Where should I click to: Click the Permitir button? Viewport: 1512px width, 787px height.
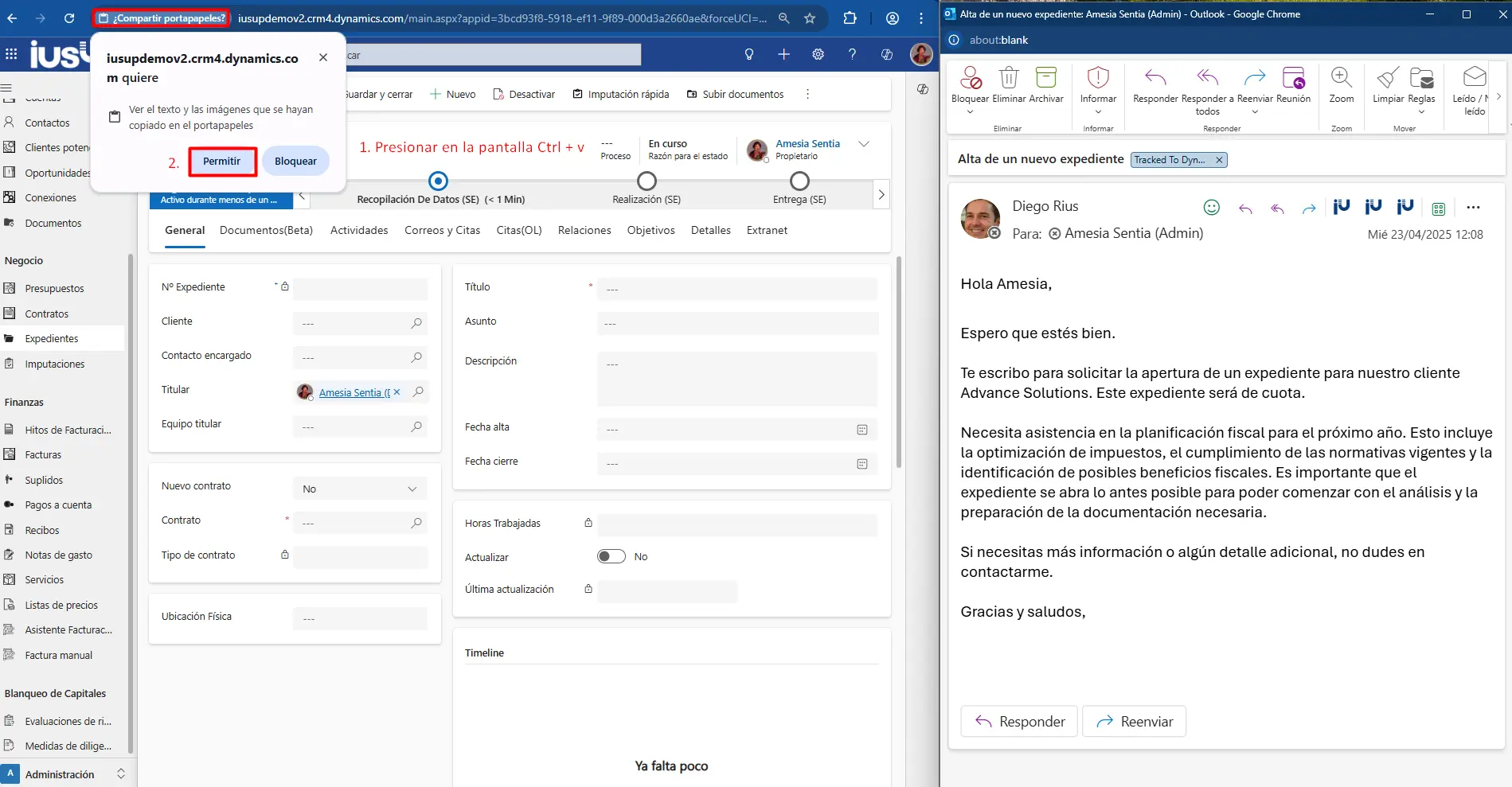(x=222, y=162)
